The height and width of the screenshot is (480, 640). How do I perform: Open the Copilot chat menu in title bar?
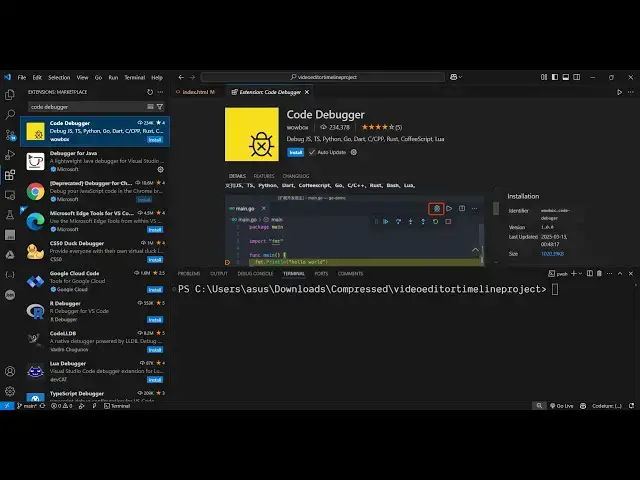456,77
